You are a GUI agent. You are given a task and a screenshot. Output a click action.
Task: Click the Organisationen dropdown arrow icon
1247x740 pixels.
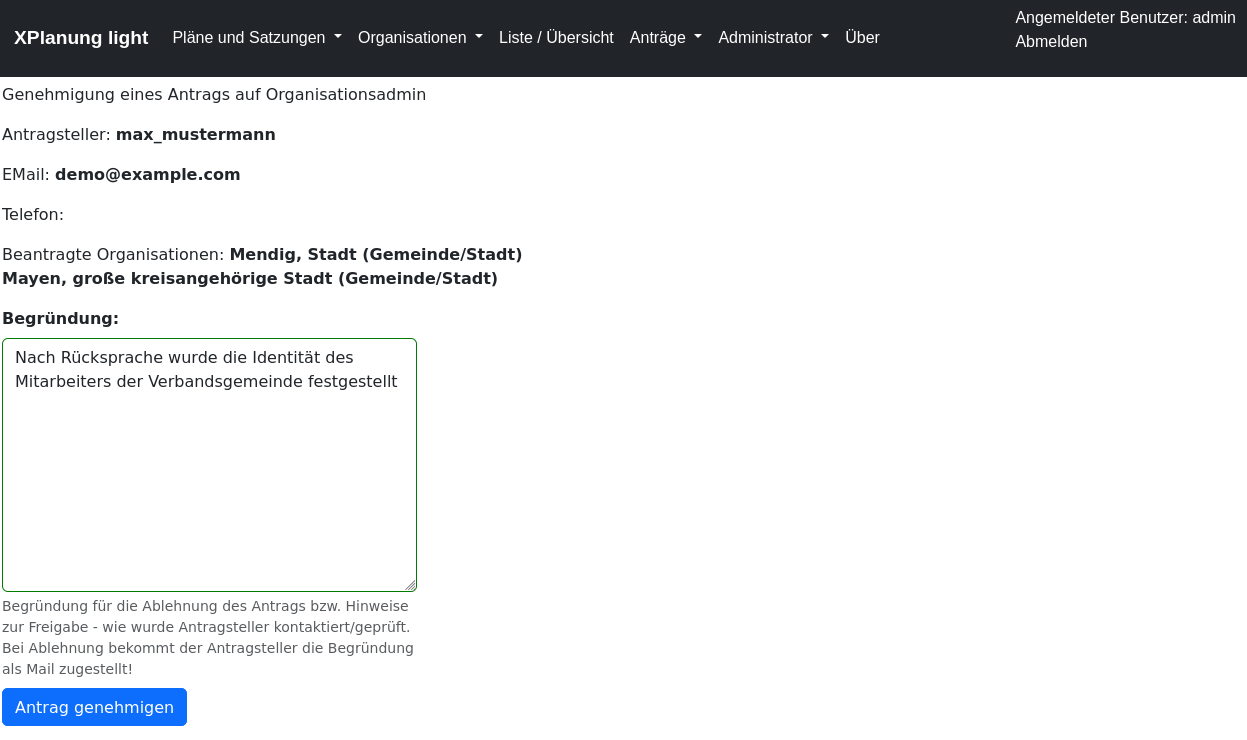point(478,37)
